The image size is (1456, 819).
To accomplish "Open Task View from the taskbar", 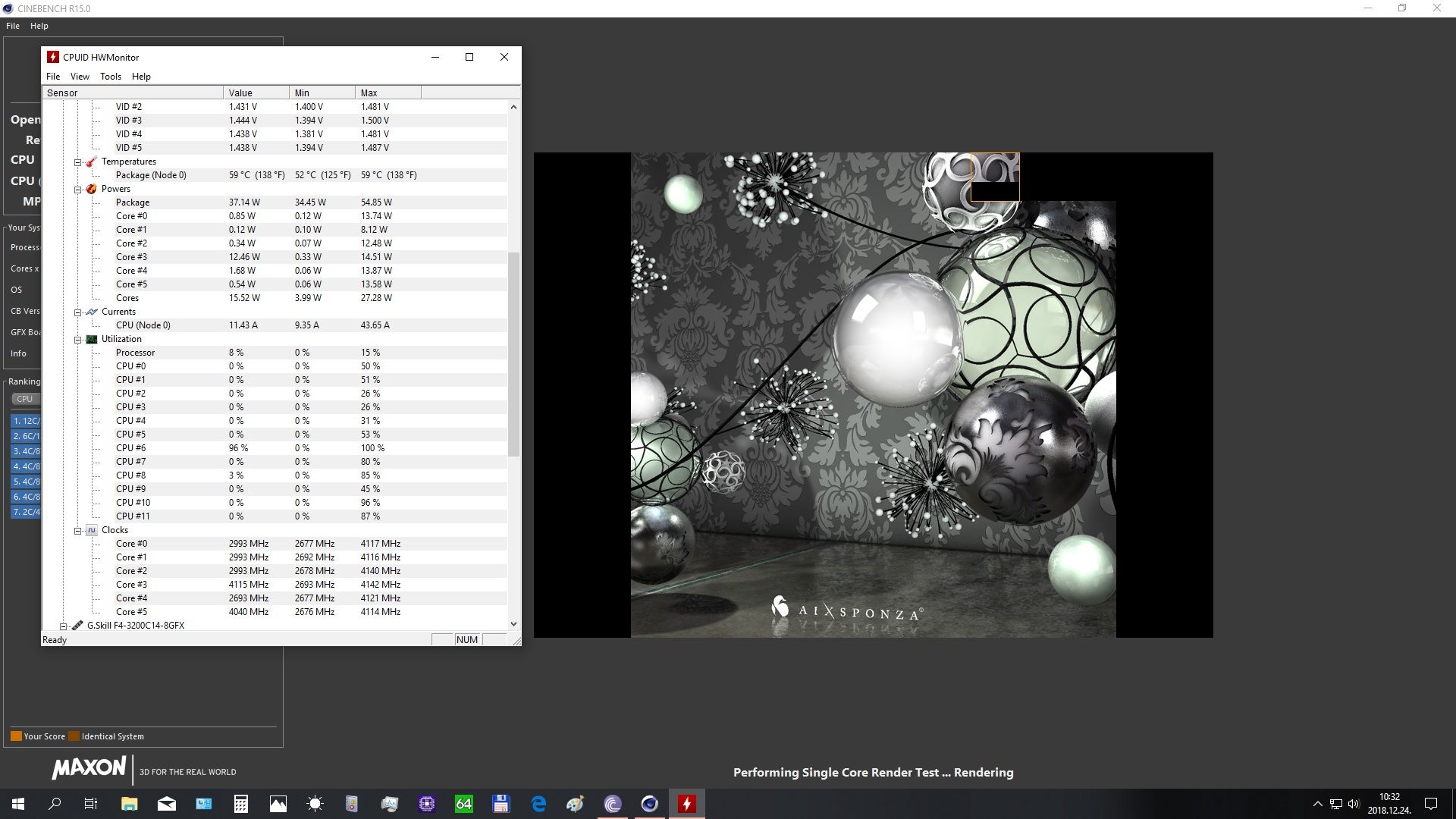I will point(91,804).
